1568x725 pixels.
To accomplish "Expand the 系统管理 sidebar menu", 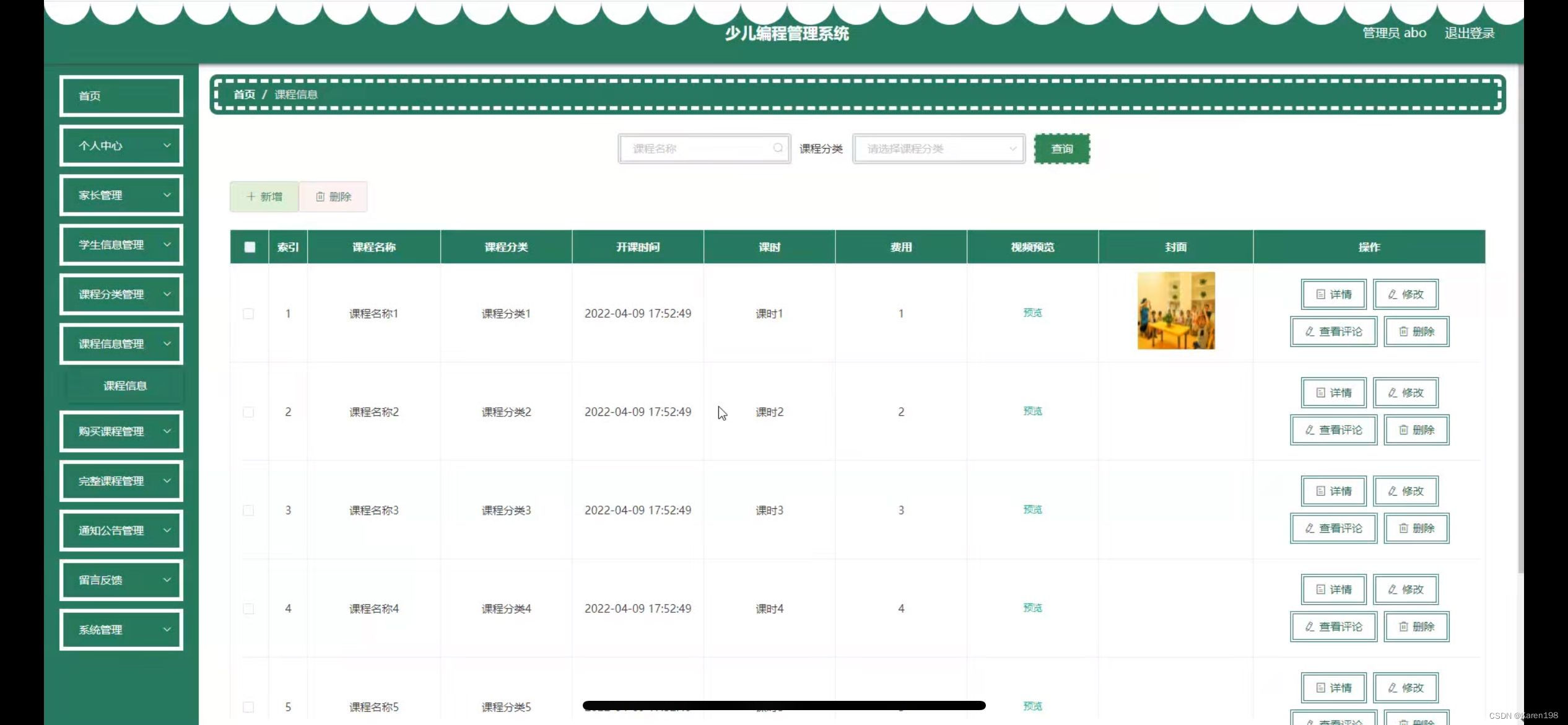I will 121,630.
